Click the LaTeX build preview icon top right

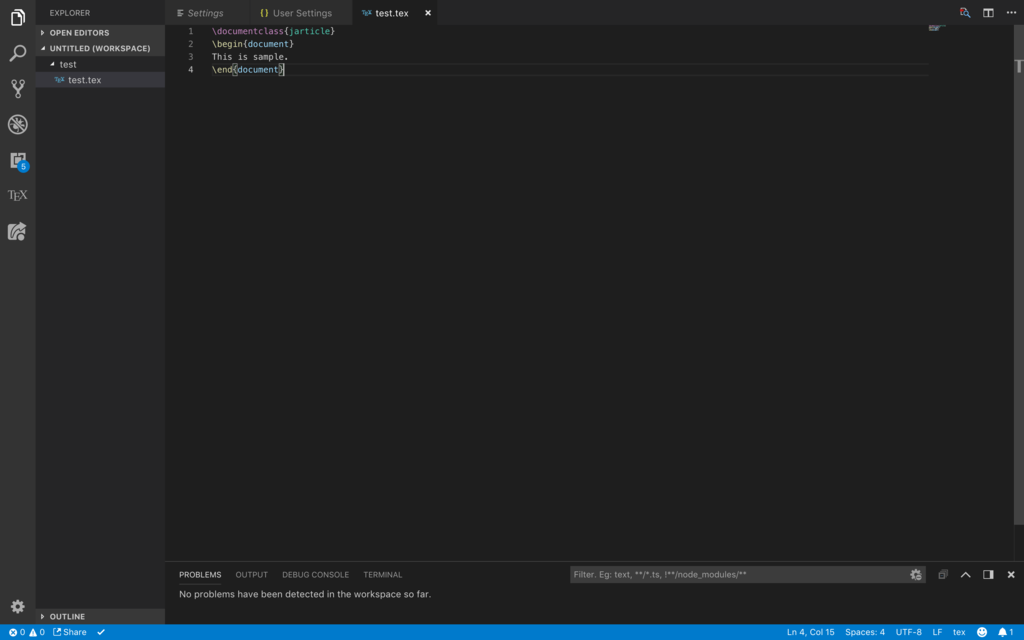coord(965,12)
